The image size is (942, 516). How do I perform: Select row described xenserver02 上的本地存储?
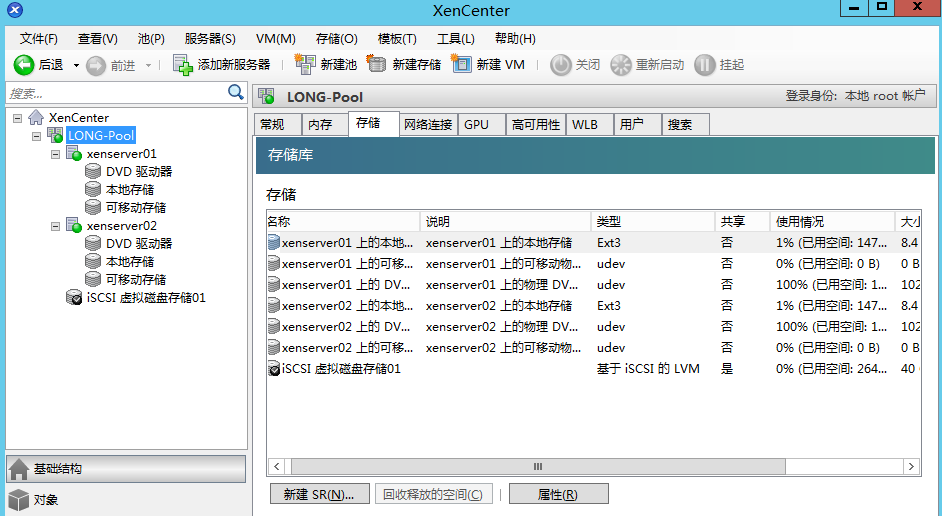[594, 306]
